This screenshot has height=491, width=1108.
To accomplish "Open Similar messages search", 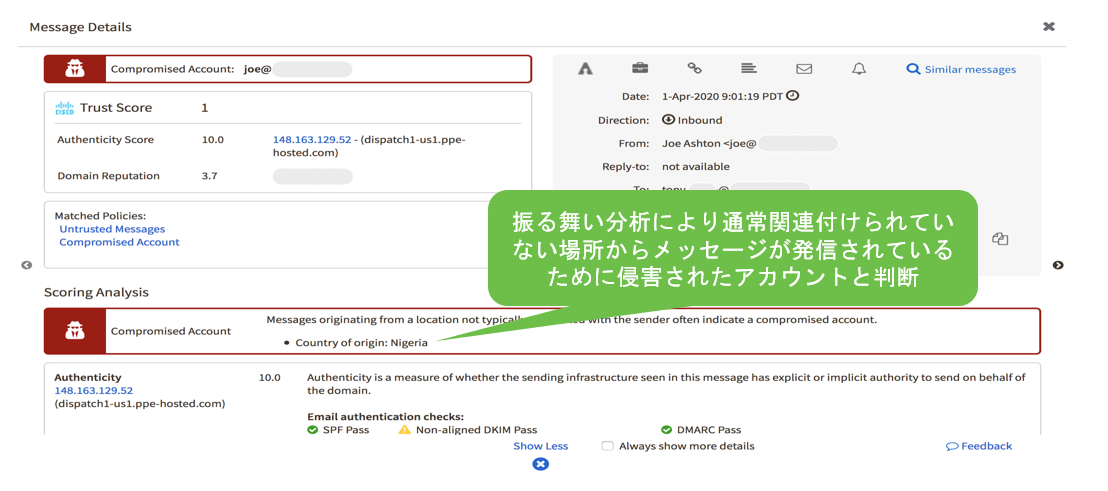I will (x=961, y=70).
